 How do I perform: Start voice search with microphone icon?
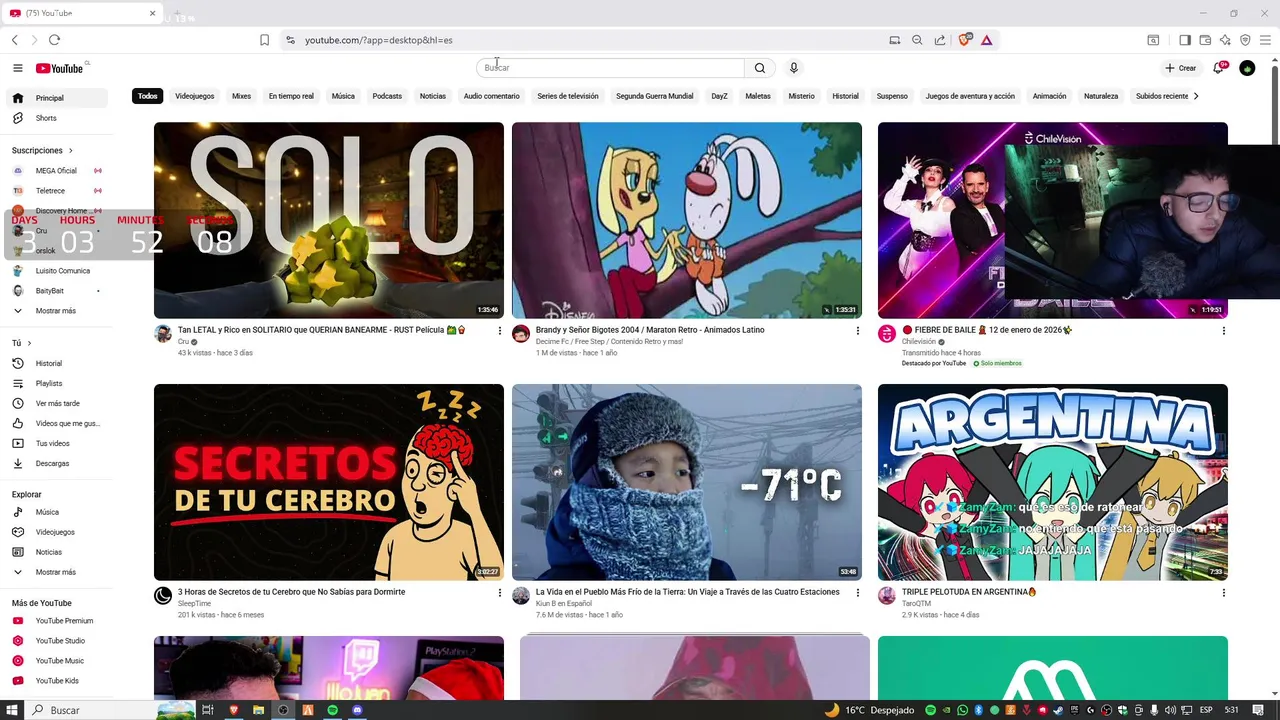[x=794, y=68]
